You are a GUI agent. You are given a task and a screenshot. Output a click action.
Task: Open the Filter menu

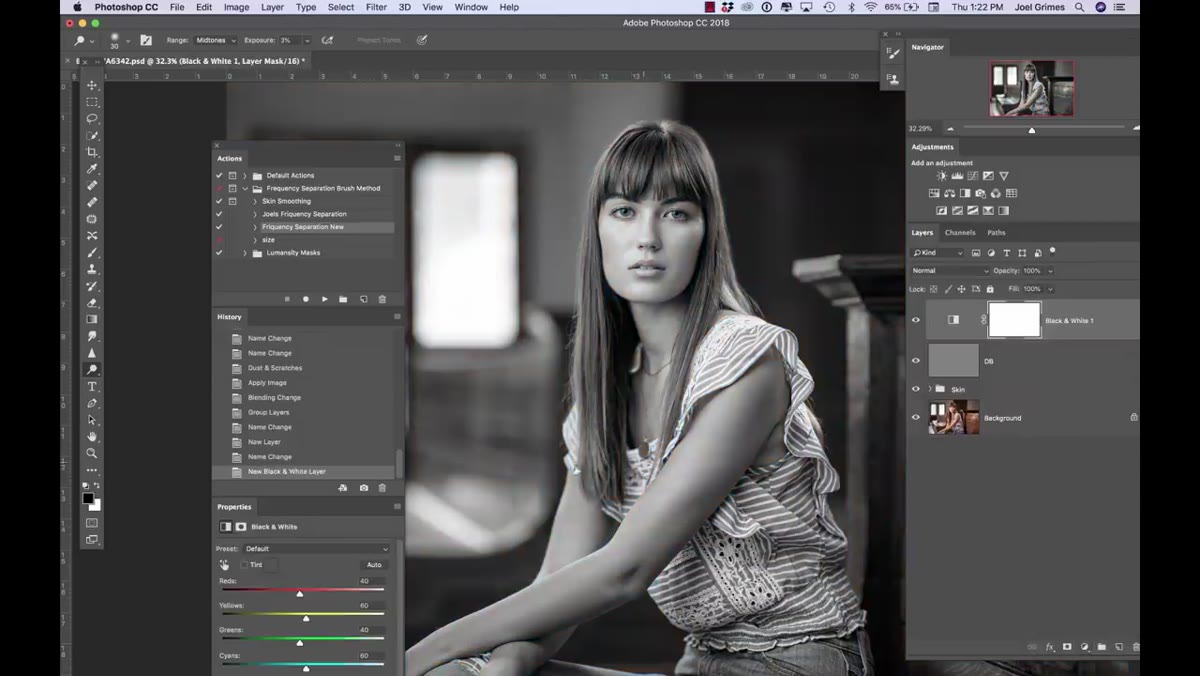[x=376, y=7]
